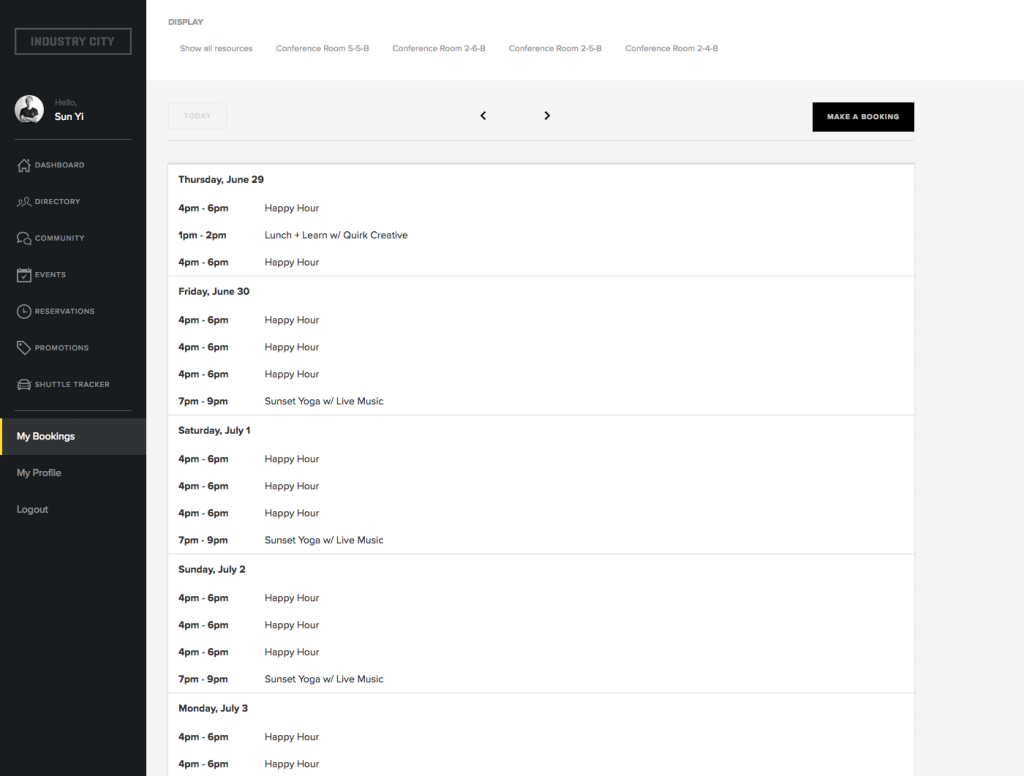Click the Sunday, July 2 heading
The width and height of the screenshot is (1024, 776).
point(212,570)
